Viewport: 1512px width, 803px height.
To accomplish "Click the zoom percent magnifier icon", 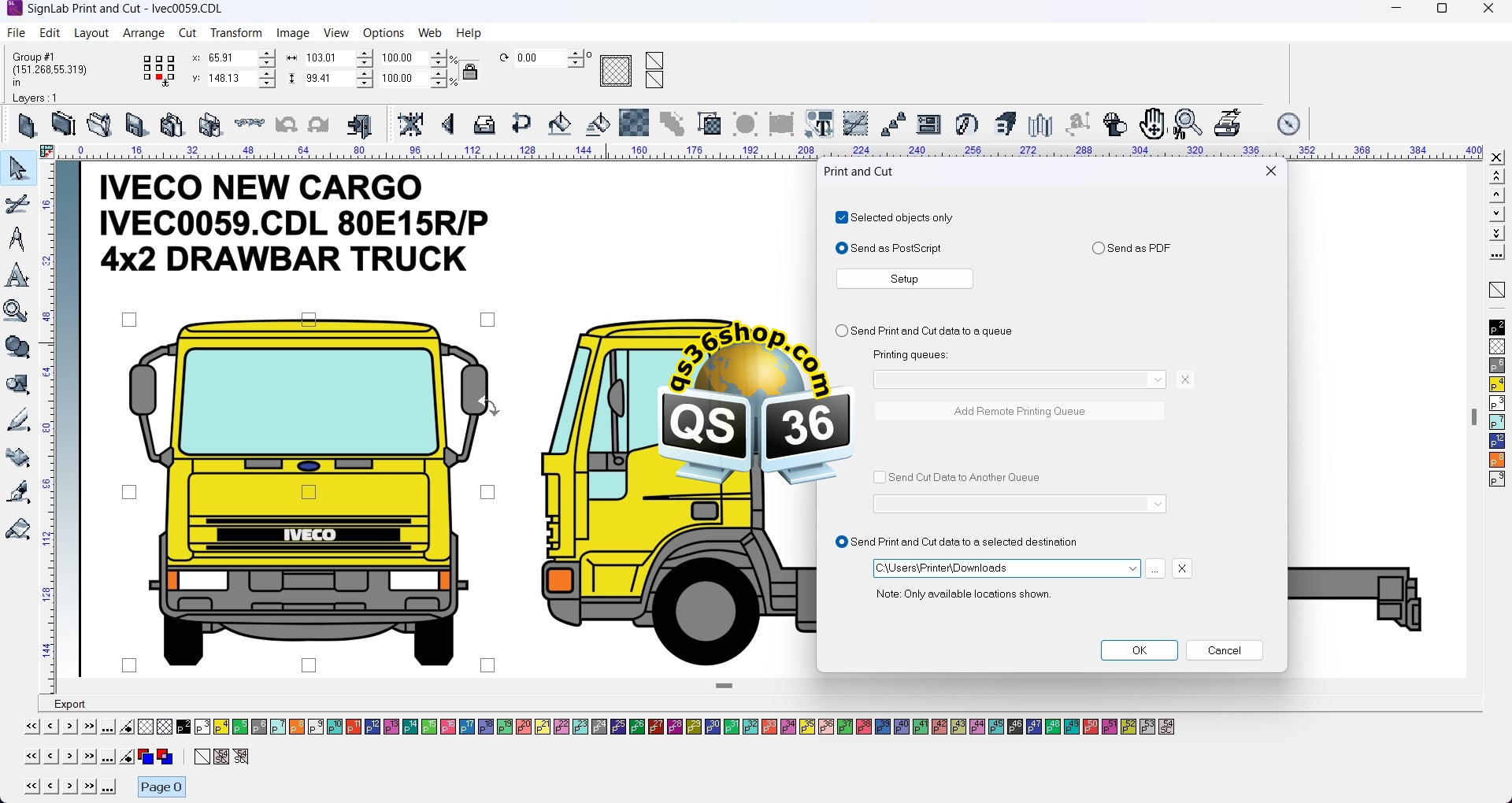I will 1188,124.
